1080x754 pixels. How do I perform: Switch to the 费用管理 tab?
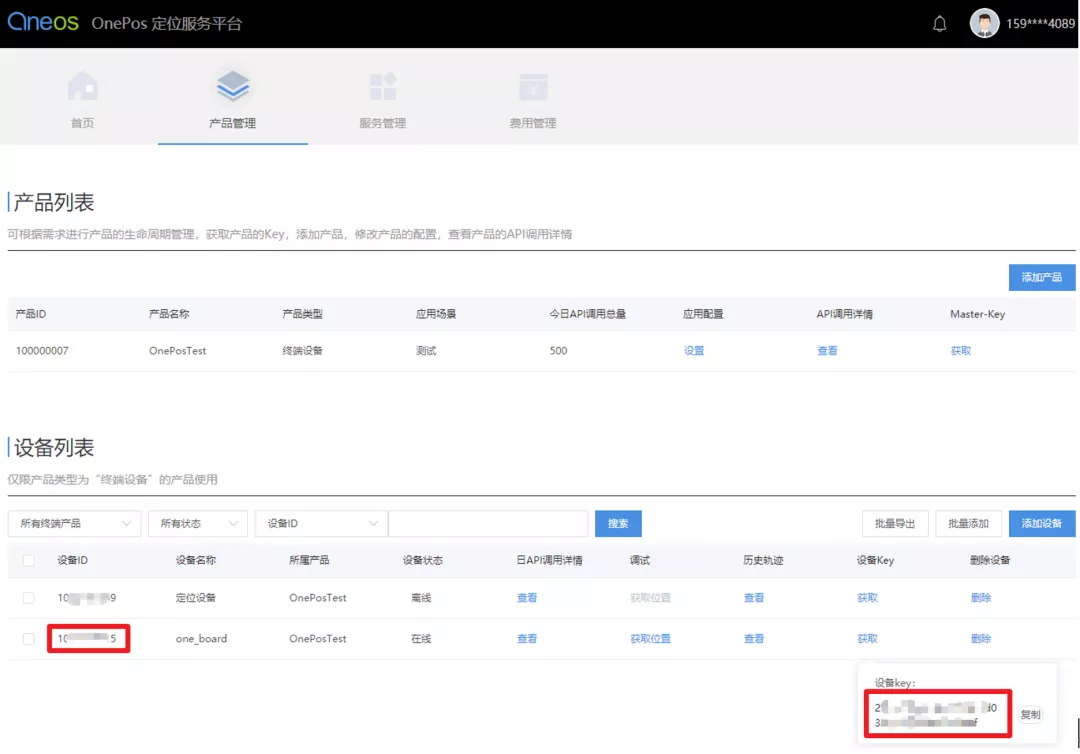pos(533,99)
